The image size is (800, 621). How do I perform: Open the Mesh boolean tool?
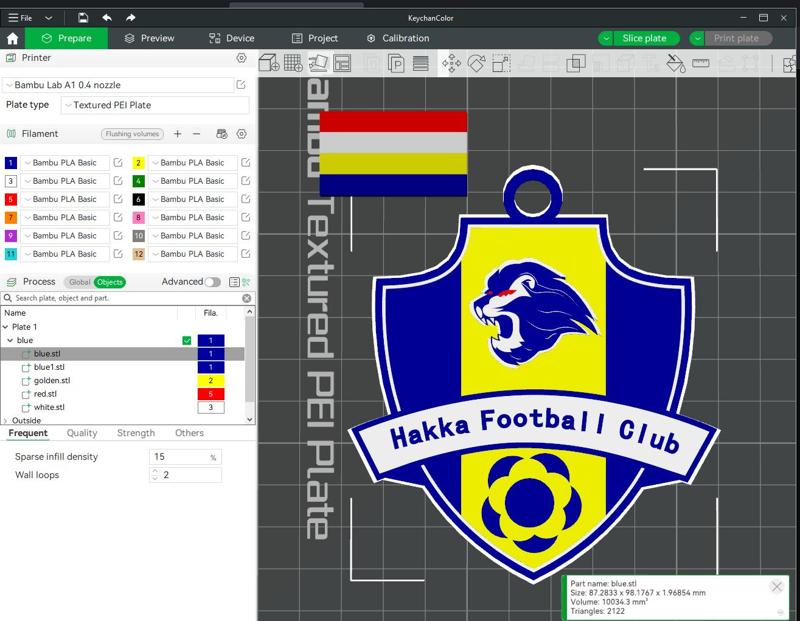coord(576,63)
